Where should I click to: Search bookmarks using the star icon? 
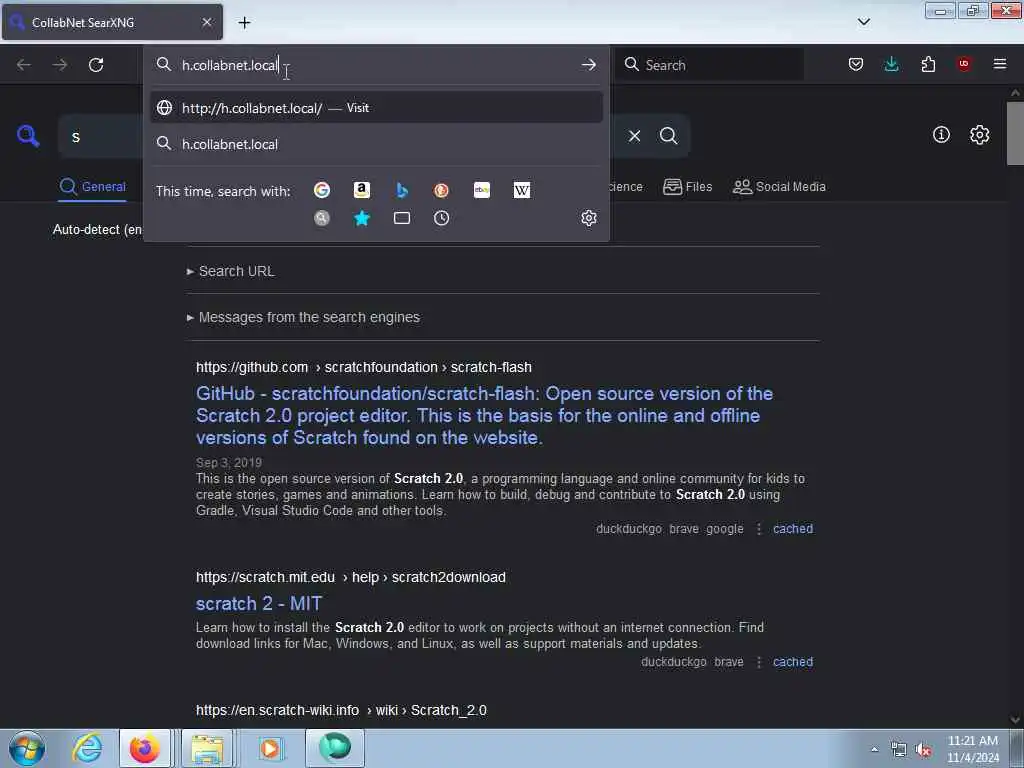pyautogui.click(x=362, y=218)
